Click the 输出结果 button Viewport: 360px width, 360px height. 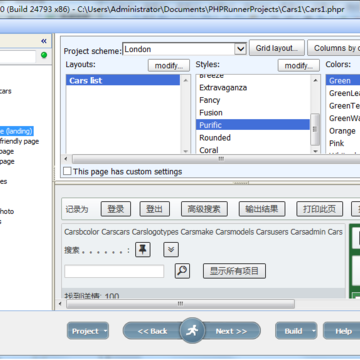coord(262,209)
